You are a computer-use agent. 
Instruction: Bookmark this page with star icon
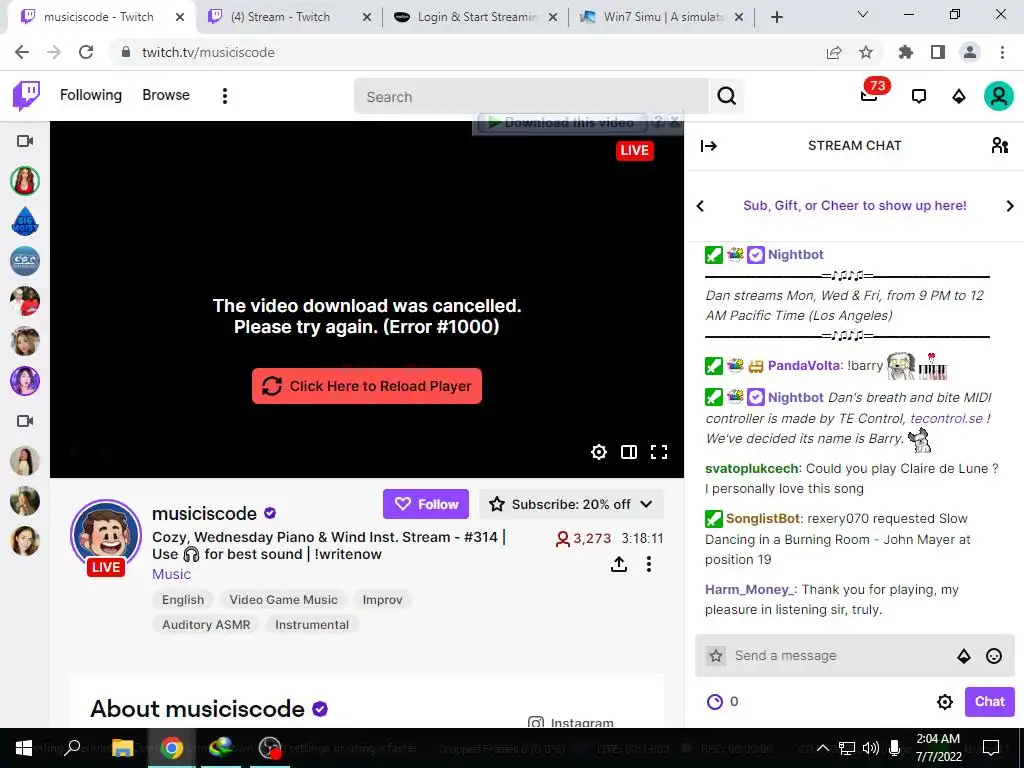pos(866,52)
